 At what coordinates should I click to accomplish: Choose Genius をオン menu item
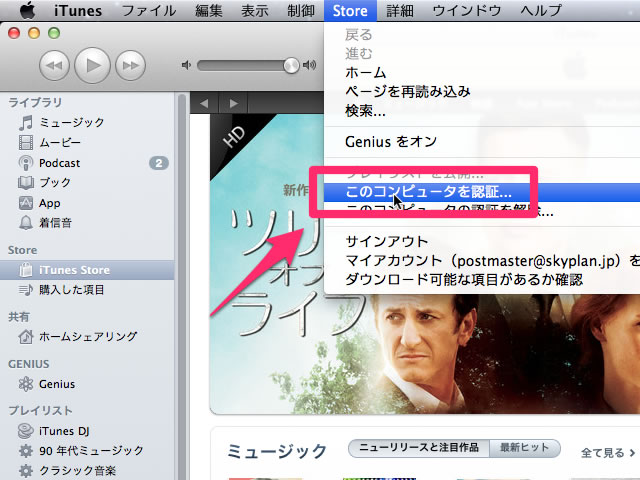(482, 142)
